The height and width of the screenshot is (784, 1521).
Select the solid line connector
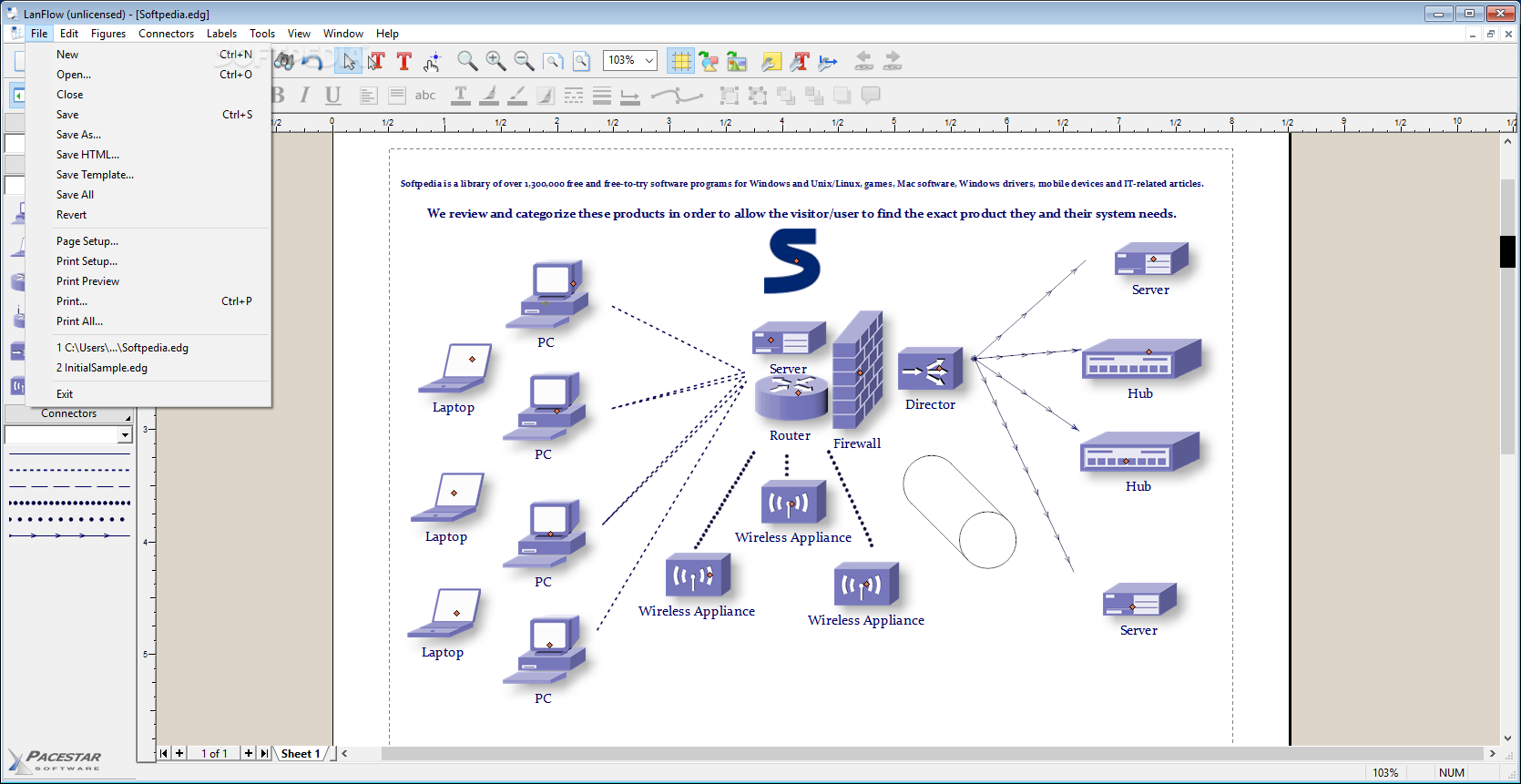(x=69, y=453)
